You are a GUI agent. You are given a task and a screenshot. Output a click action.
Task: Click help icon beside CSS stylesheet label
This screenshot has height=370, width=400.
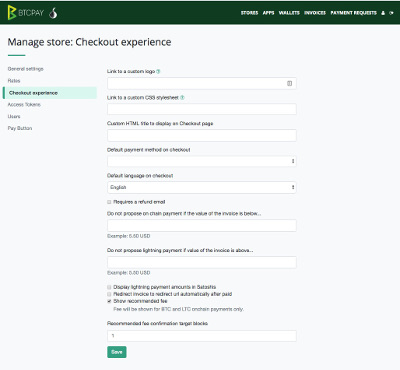coord(182,98)
